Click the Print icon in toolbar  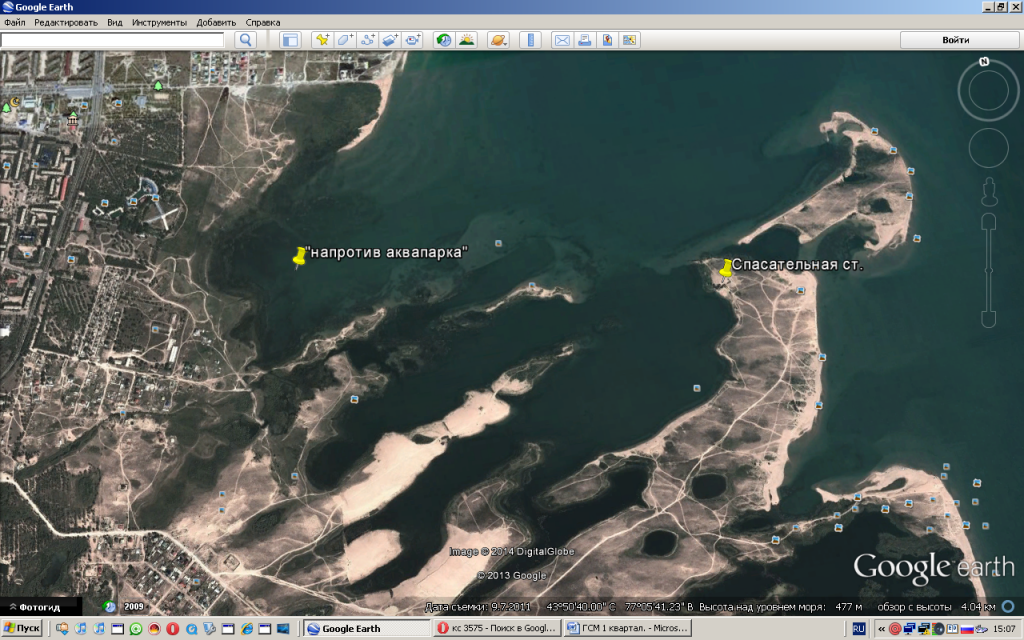pos(584,40)
